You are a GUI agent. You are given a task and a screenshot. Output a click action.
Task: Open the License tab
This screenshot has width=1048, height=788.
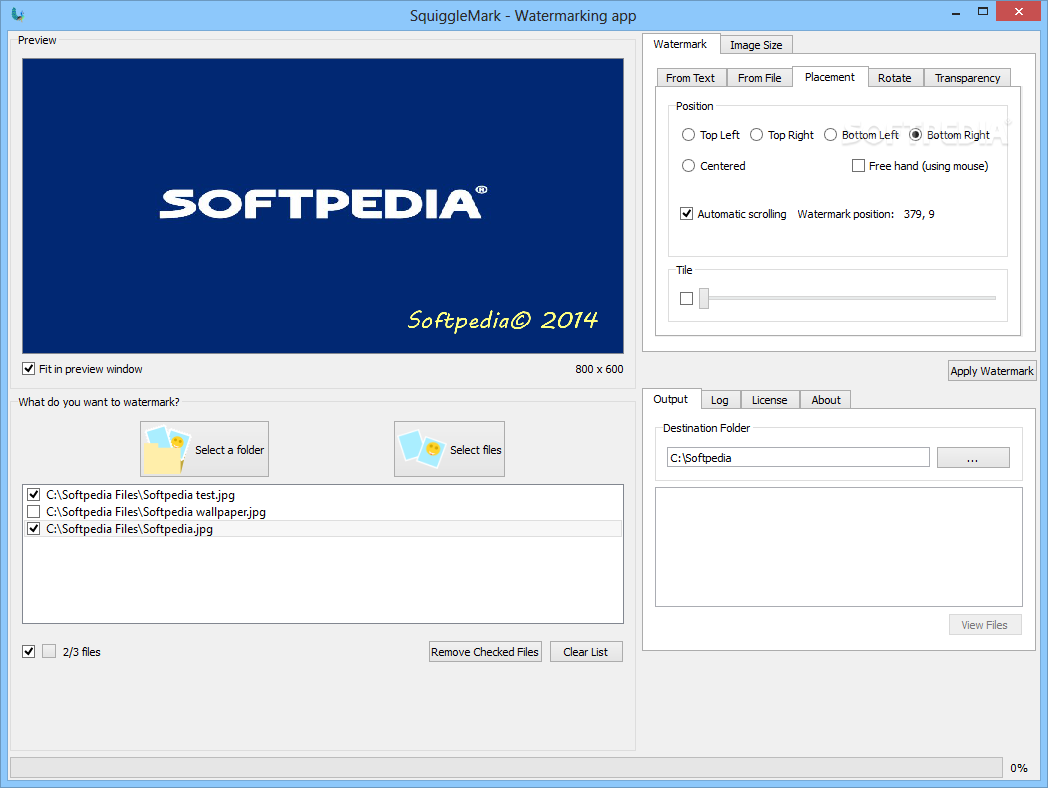[x=770, y=400]
